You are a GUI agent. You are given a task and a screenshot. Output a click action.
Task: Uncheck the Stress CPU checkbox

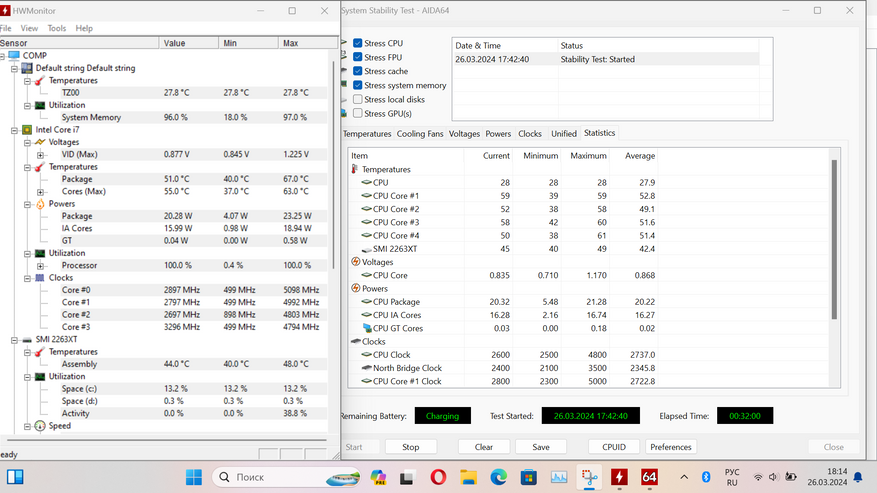(x=358, y=44)
